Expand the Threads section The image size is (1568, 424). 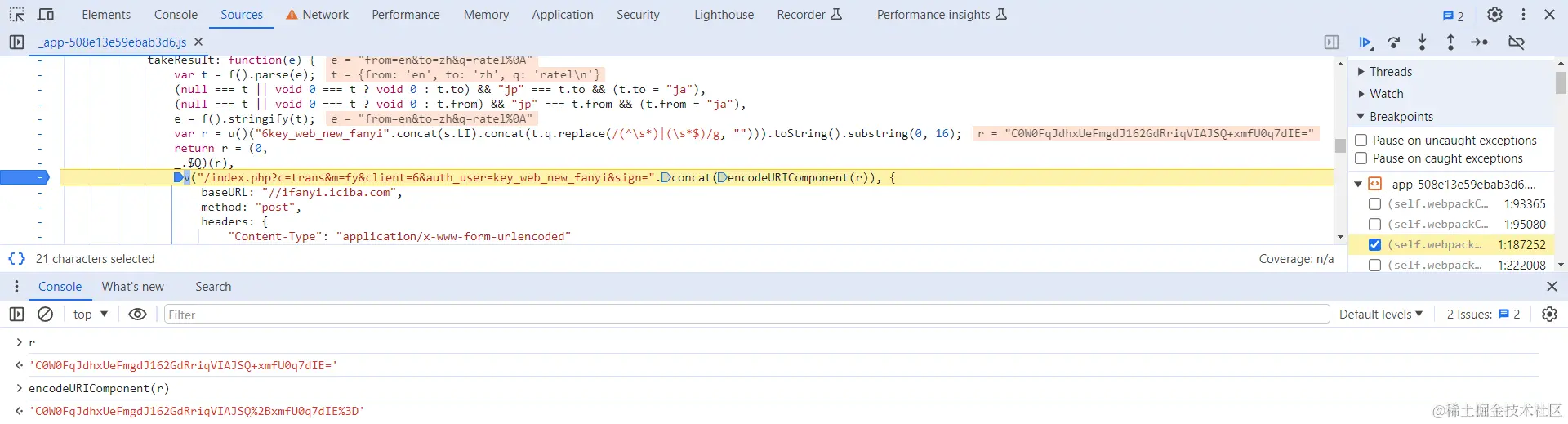[x=1361, y=72]
